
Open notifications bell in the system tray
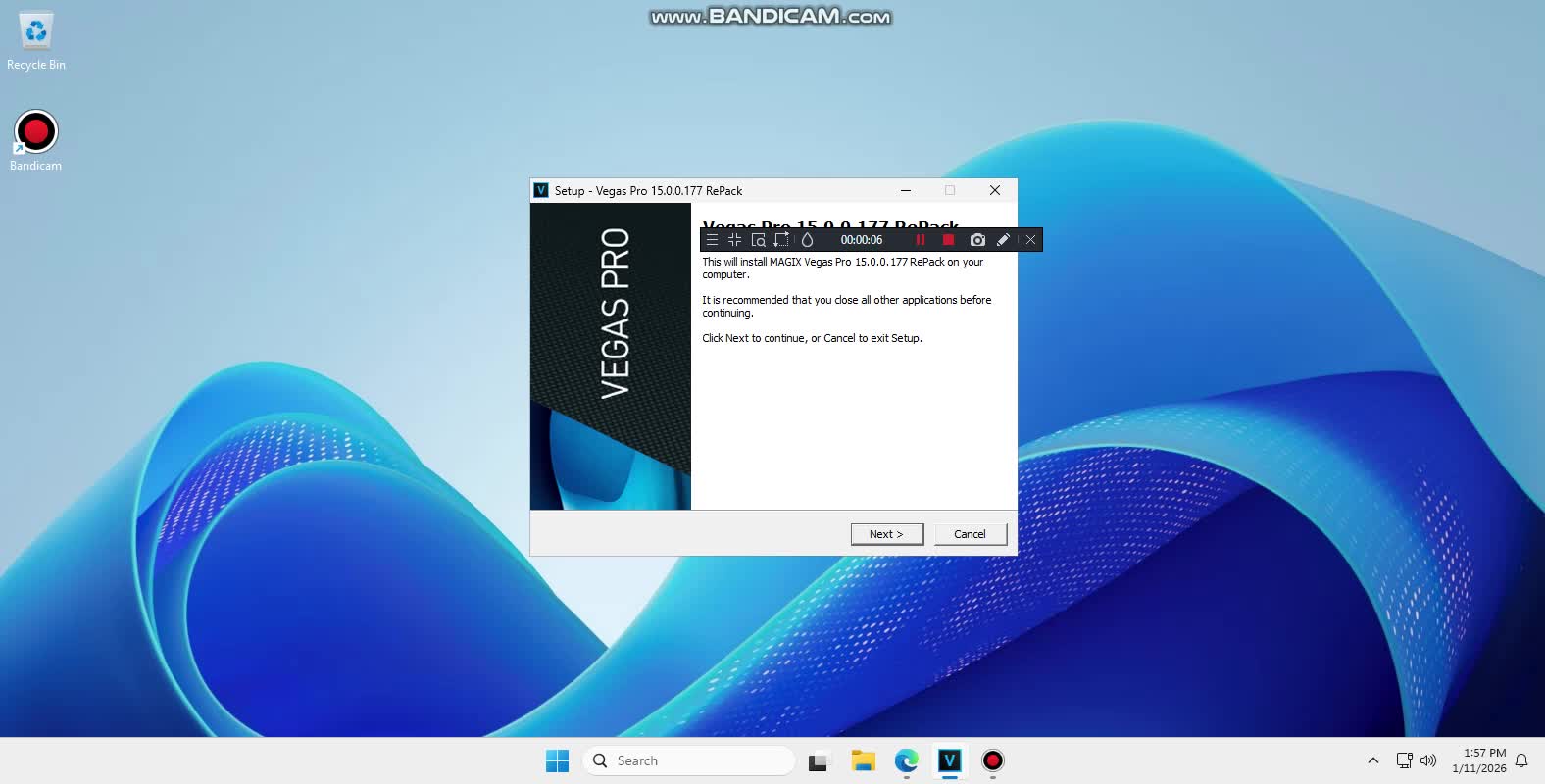coord(1521,760)
